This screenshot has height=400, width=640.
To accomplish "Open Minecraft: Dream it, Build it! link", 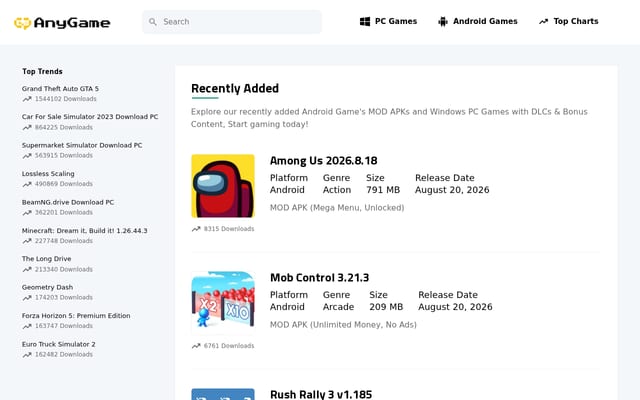I will click(x=84, y=231).
